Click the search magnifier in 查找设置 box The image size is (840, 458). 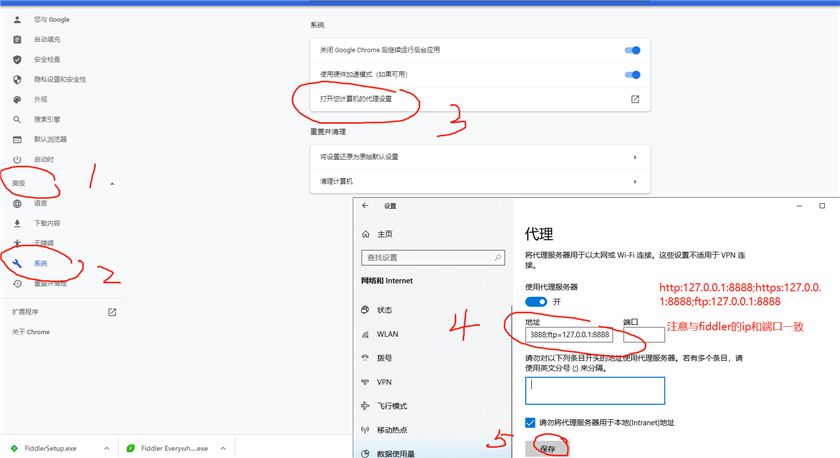coord(498,258)
